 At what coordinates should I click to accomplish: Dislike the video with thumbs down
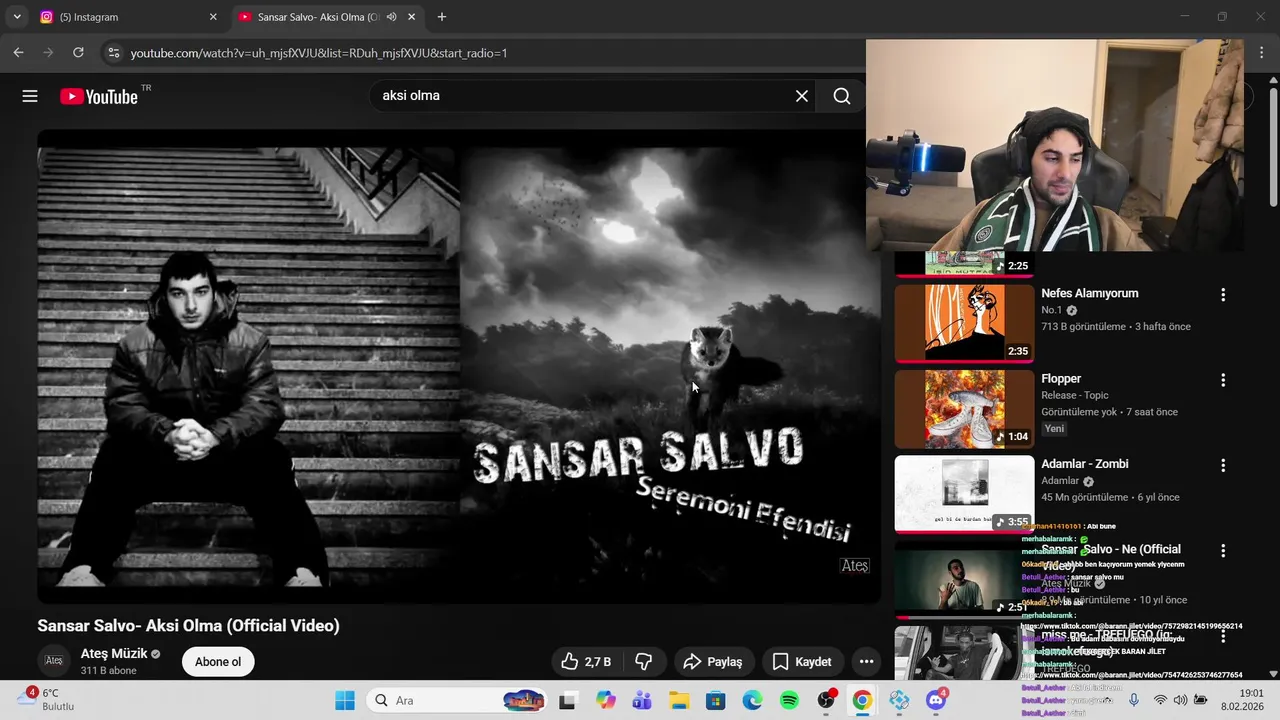pos(645,661)
